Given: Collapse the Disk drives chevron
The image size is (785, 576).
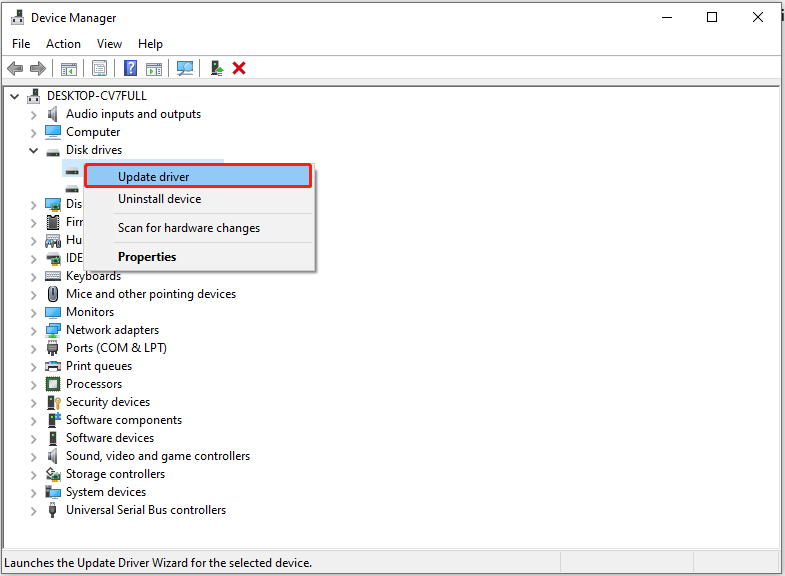Looking at the screenshot, I should (x=34, y=150).
